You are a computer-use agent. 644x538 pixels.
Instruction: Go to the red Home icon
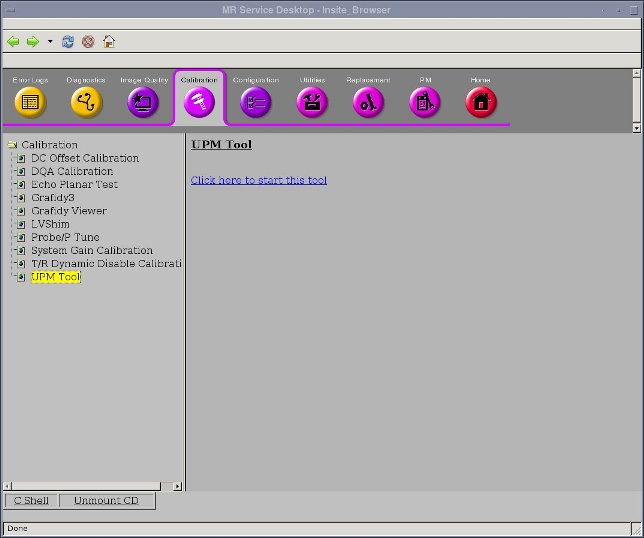pyautogui.click(x=481, y=102)
